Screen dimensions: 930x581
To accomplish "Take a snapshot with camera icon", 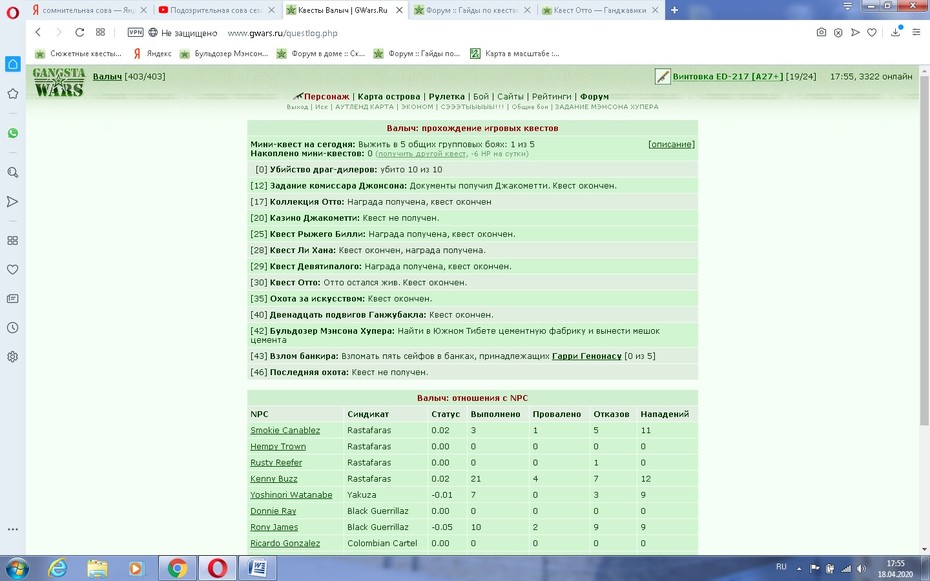I will coord(821,33).
